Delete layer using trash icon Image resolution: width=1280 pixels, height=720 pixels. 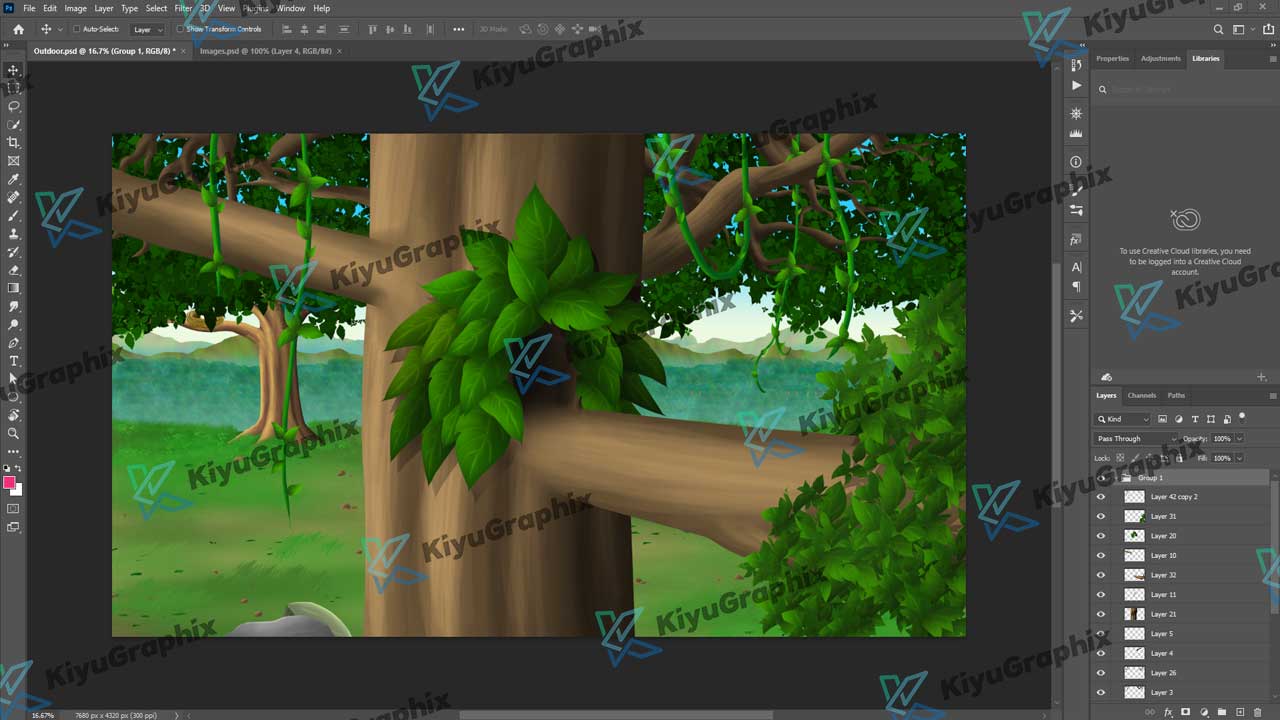point(1257,712)
